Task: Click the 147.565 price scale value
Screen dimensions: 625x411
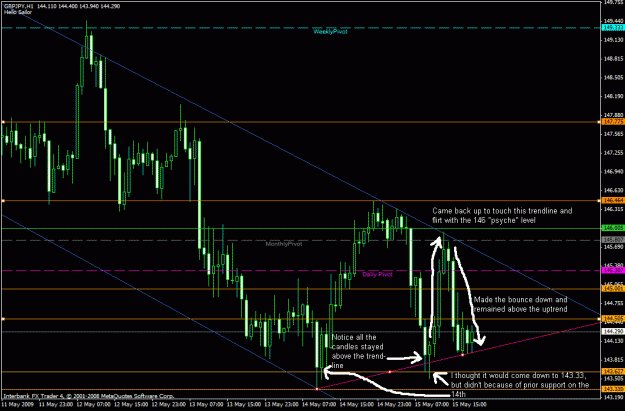Action: pos(613,134)
